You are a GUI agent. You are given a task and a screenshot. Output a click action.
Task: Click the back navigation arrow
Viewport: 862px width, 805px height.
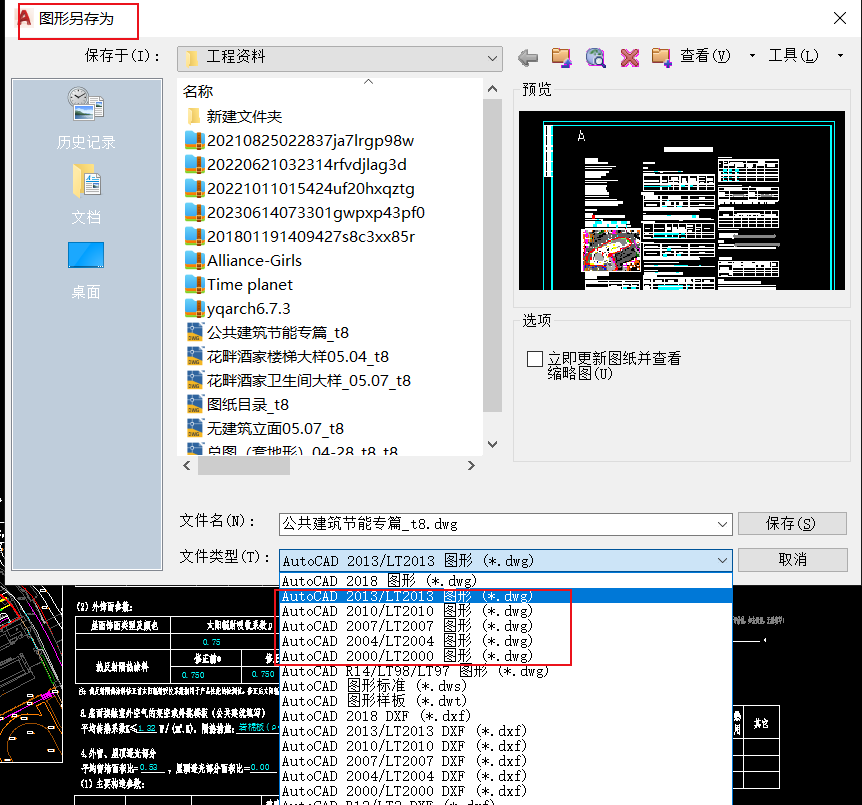pyautogui.click(x=528, y=58)
